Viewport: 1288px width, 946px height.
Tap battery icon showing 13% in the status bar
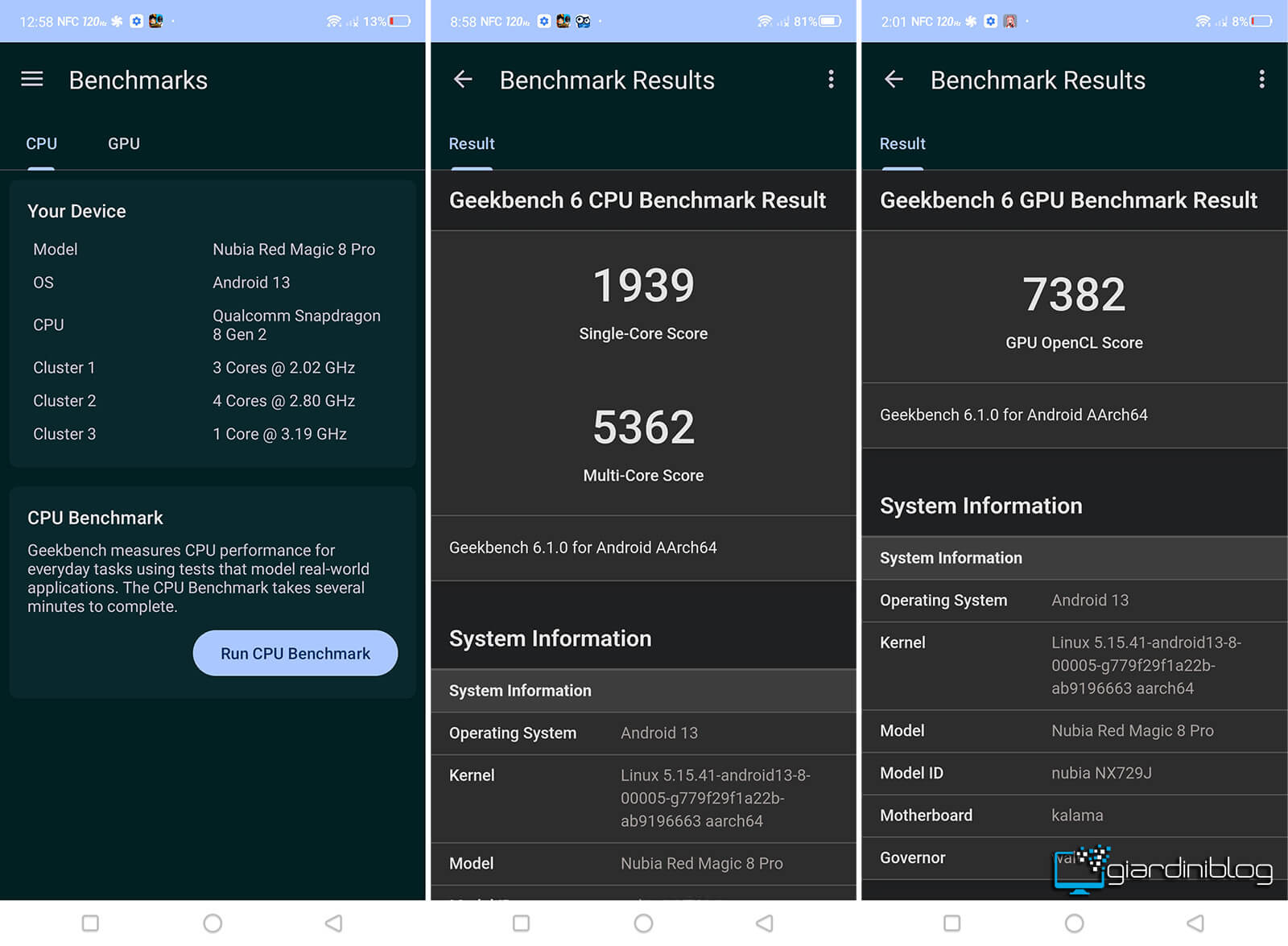[400, 21]
